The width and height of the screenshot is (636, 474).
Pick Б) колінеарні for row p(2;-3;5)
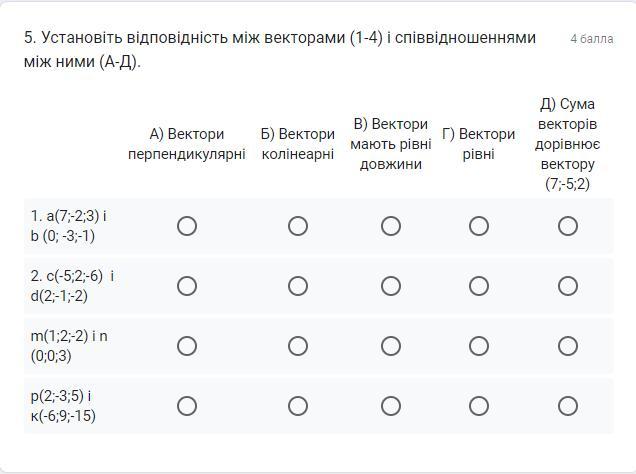(298, 406)
